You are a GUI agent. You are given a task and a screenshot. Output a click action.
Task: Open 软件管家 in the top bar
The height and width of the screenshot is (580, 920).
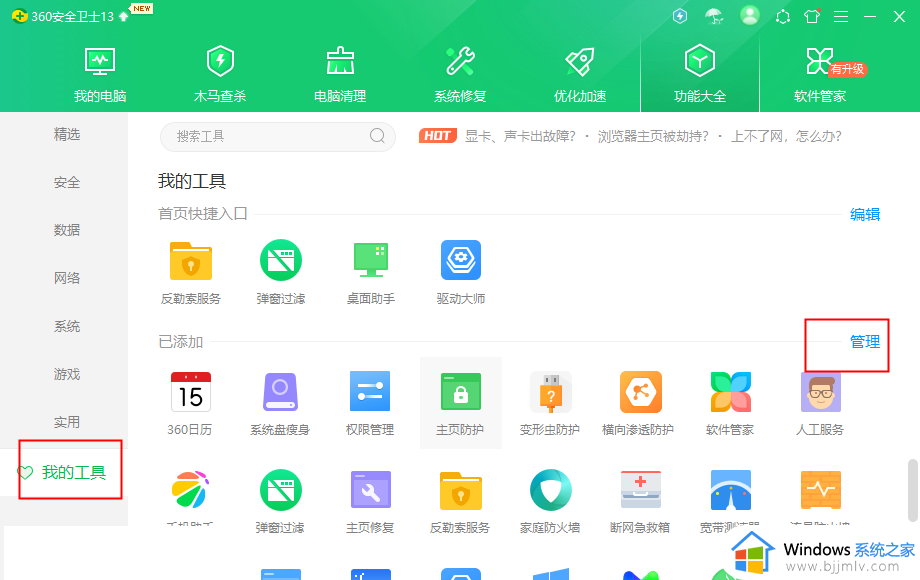pyautogui.click(x=820, y=75)
